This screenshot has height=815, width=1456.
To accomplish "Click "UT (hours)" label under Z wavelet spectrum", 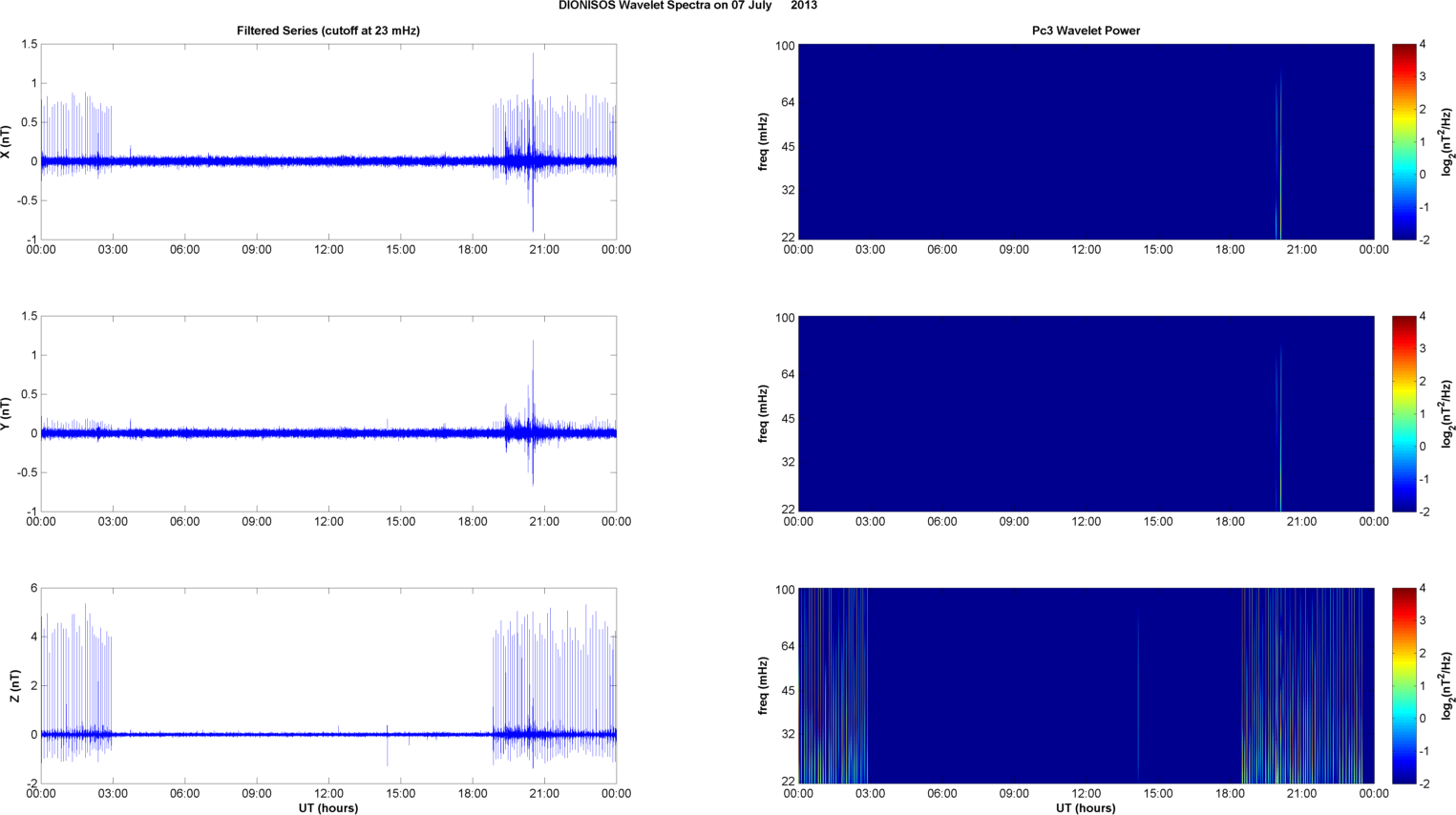I will [1086, 807].
